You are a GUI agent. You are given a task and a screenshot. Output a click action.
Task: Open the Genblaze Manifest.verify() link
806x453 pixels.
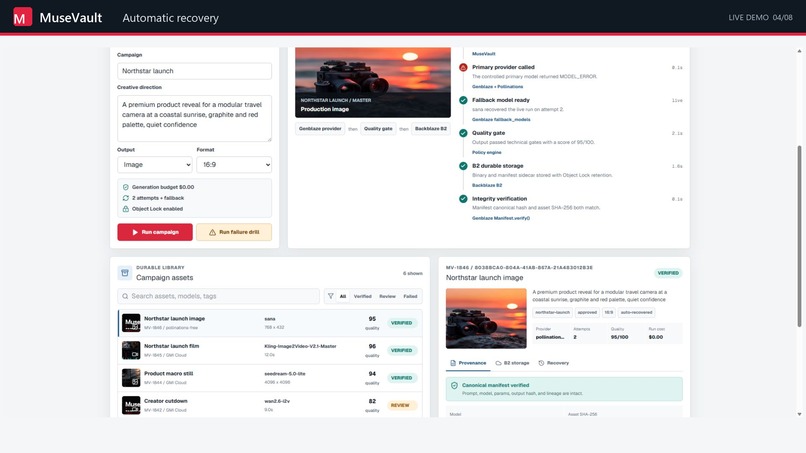point(501,218)
